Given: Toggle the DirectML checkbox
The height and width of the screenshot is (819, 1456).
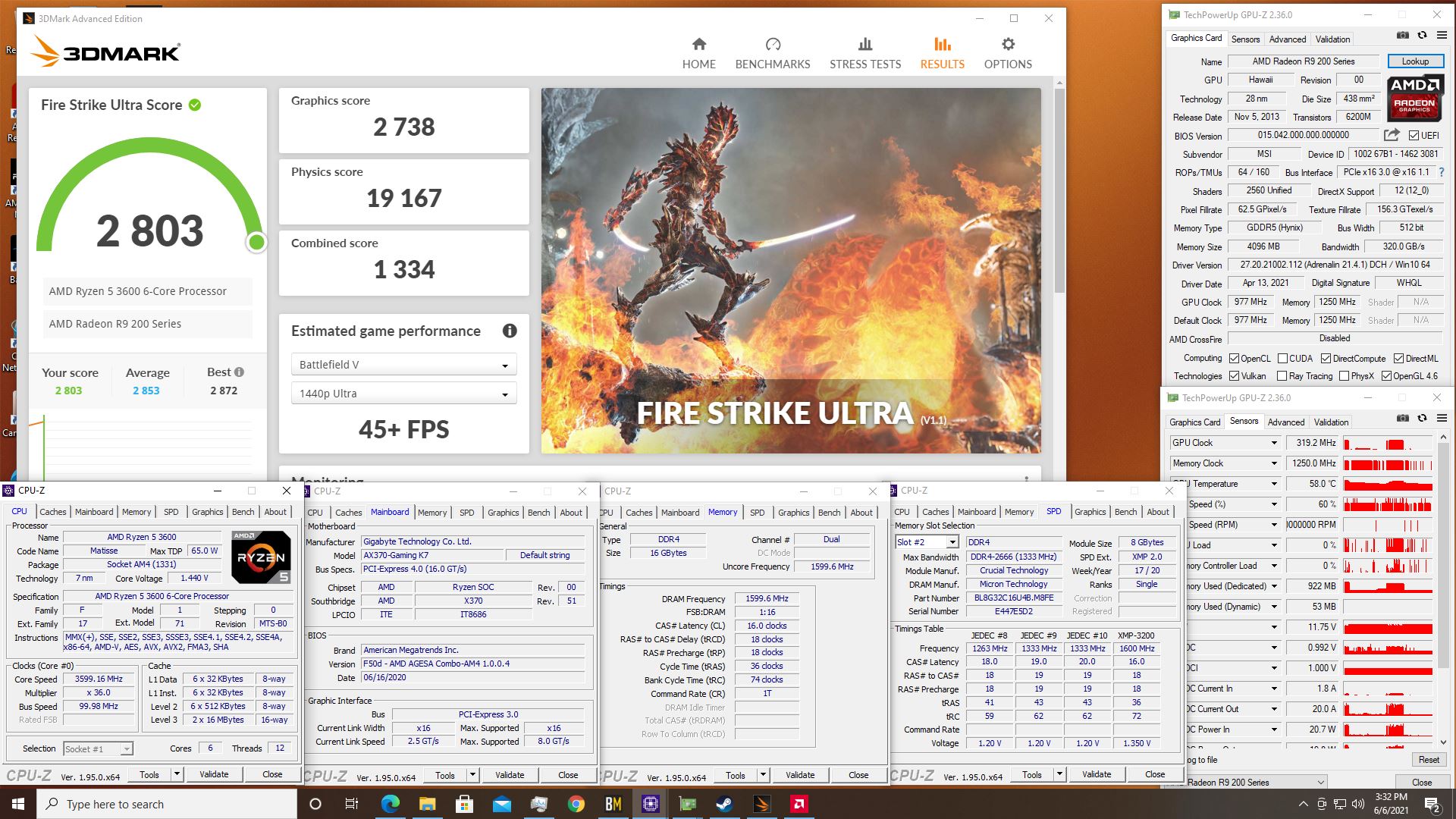Looking at the screenshot, I should tap(1398, 359).
